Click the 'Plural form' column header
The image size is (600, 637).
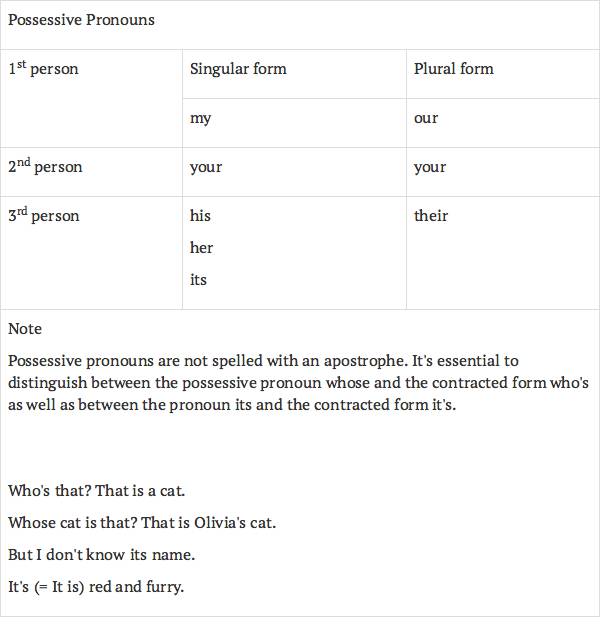[x=454, y=69]
